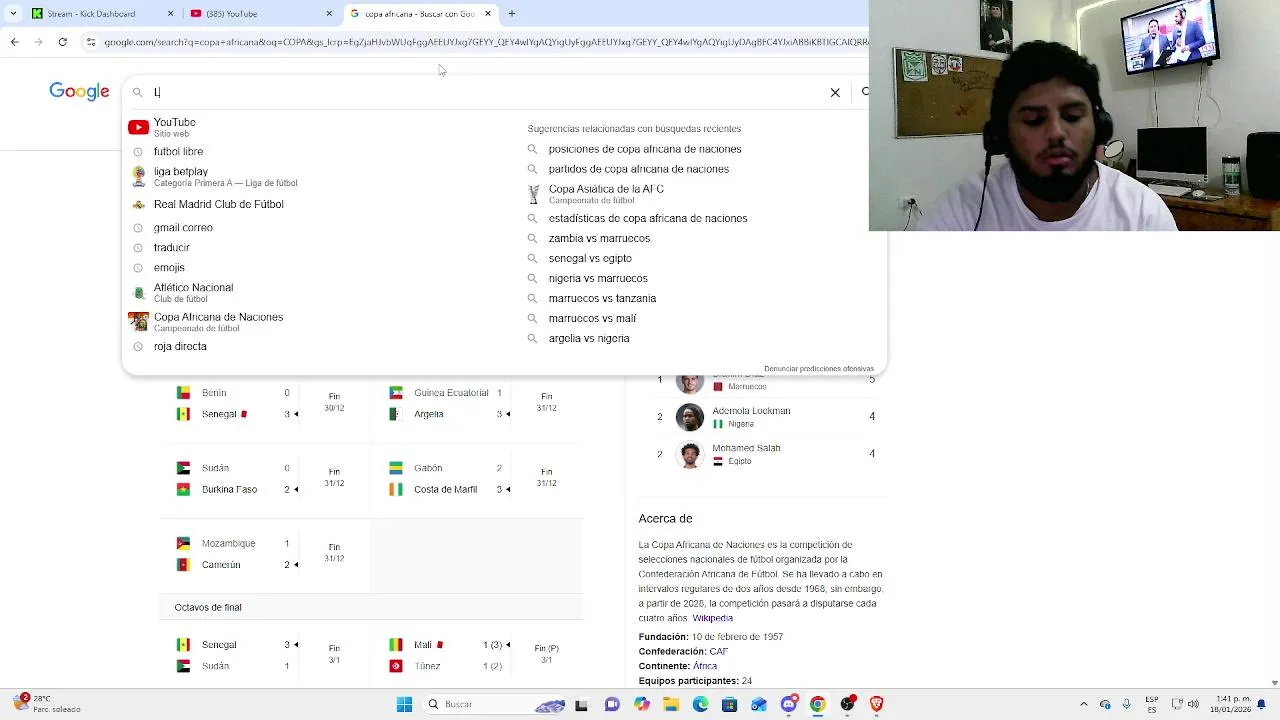Select 'partidos de copa africana de naciones'

pyautogui.click(x=639, y=169)
